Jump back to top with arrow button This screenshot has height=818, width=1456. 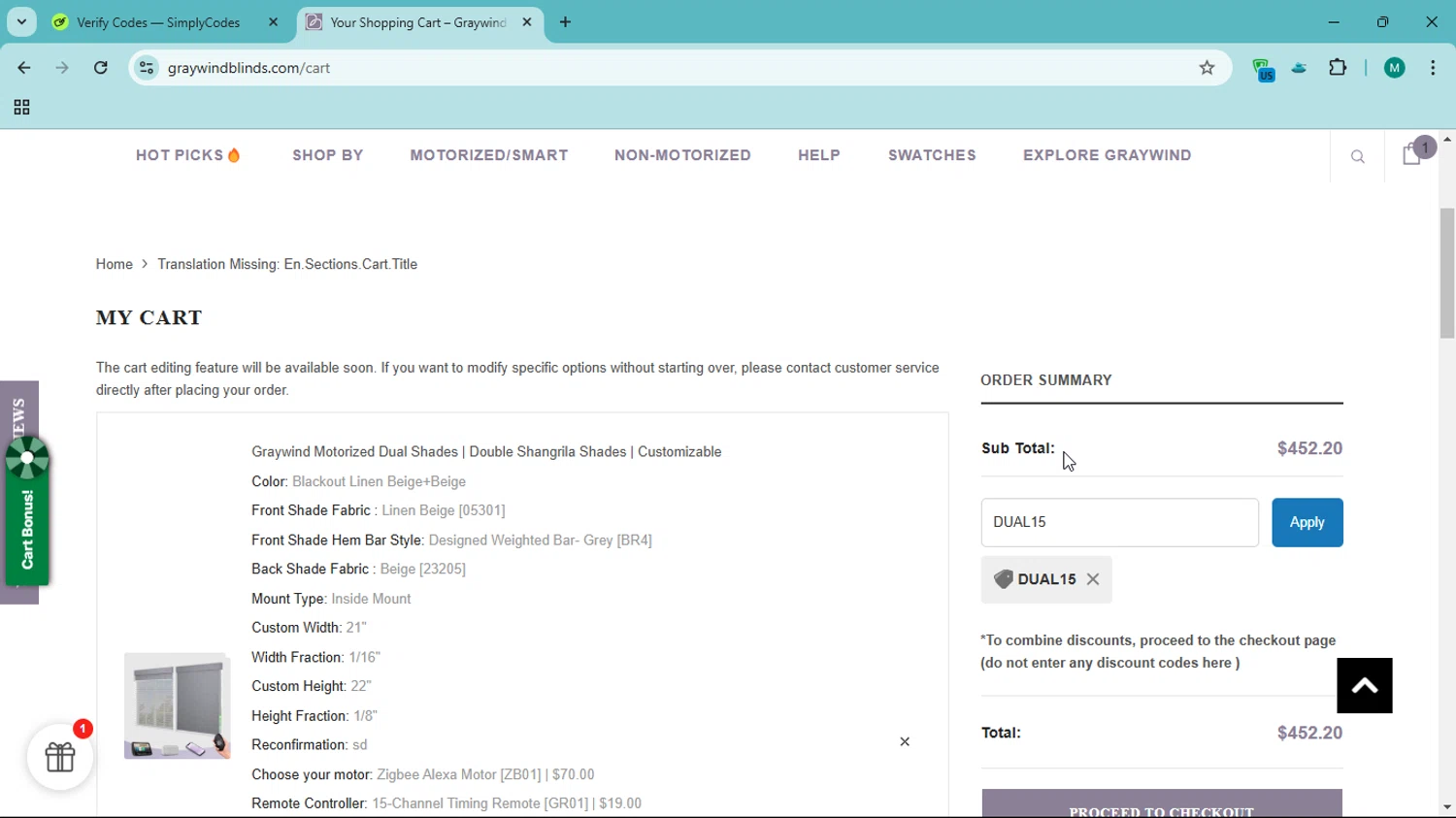1365,686
